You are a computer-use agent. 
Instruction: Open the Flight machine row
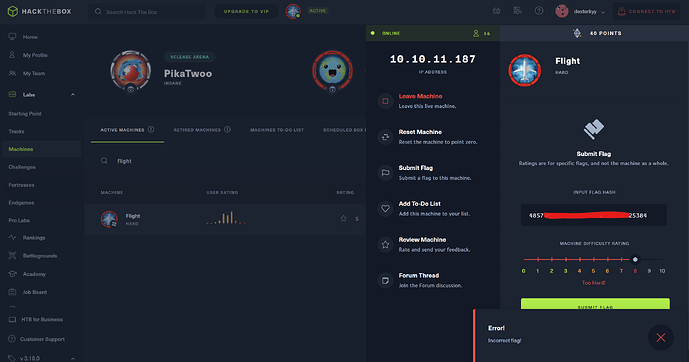pos(225,219)
